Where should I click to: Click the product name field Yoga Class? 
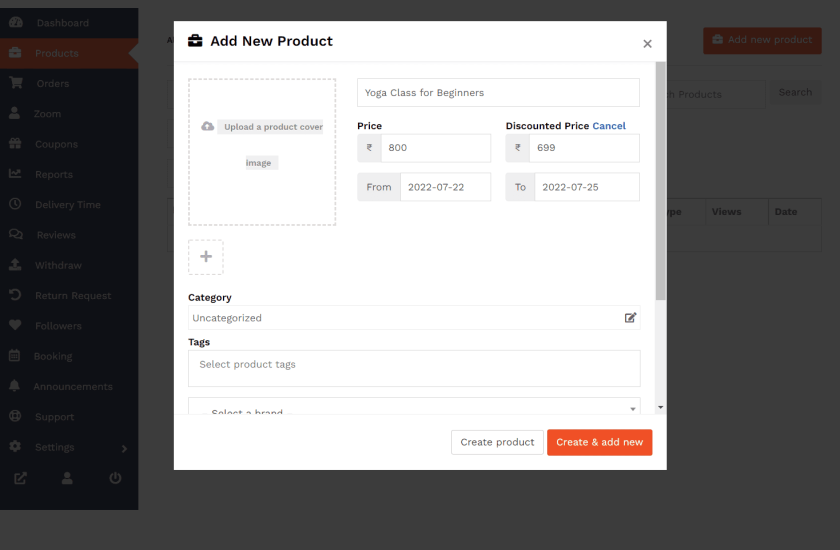tap(498, 93)
